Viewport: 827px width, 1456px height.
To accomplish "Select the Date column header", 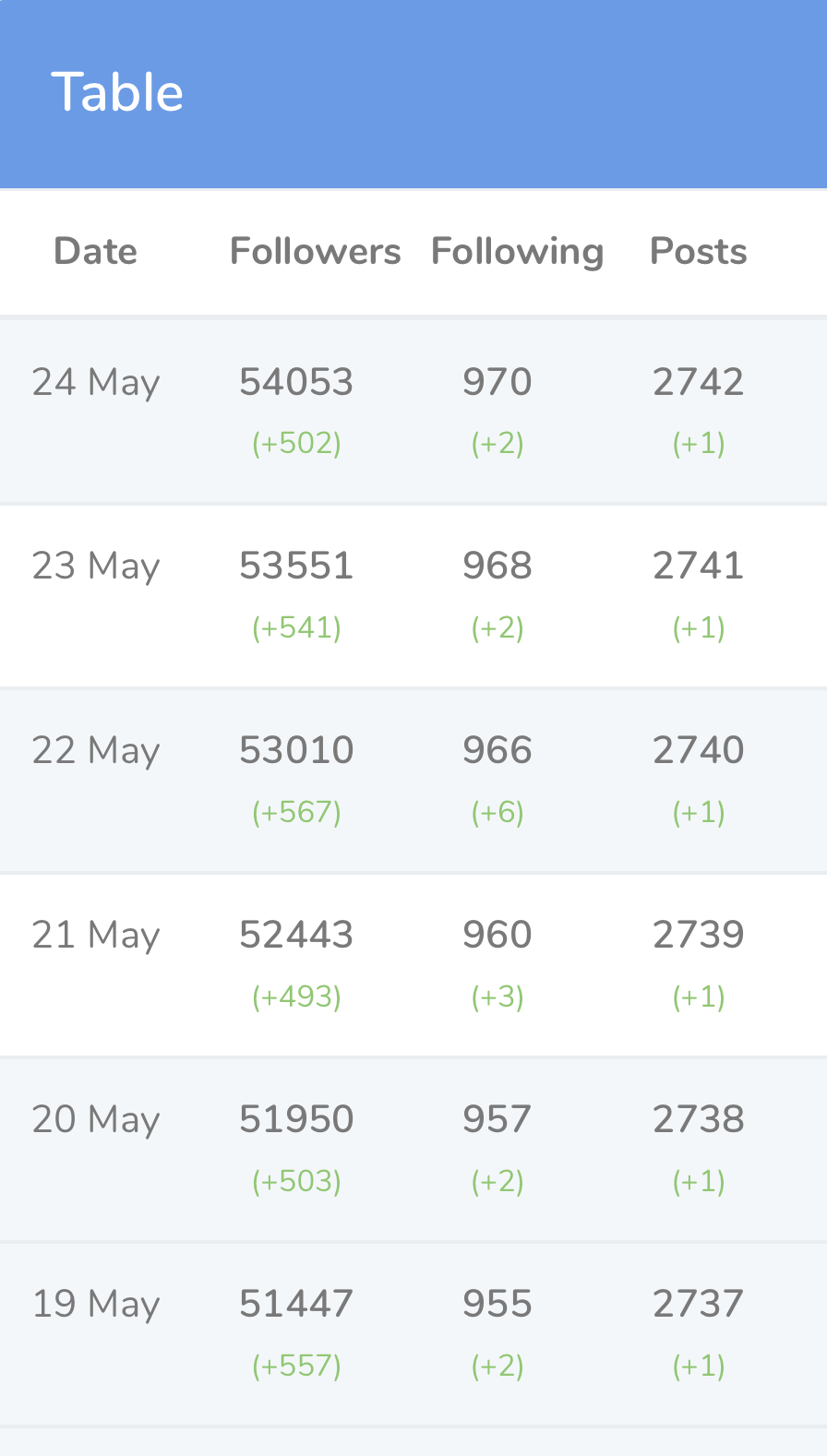I will pyautogui.click(x=96, y=251).
